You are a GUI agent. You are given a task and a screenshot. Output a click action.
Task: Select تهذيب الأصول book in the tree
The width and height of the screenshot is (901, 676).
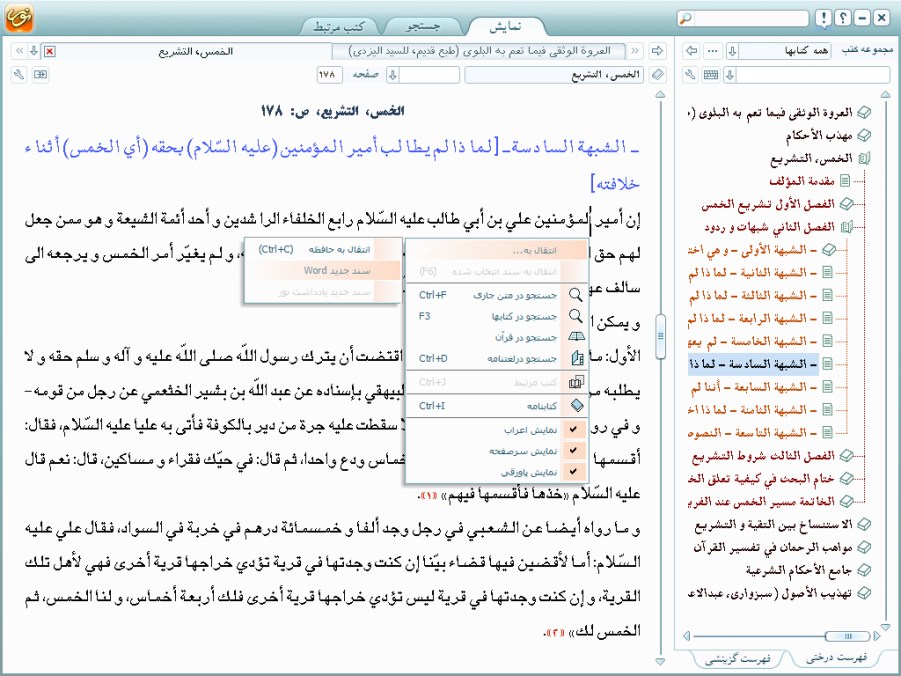click(769, 594)
